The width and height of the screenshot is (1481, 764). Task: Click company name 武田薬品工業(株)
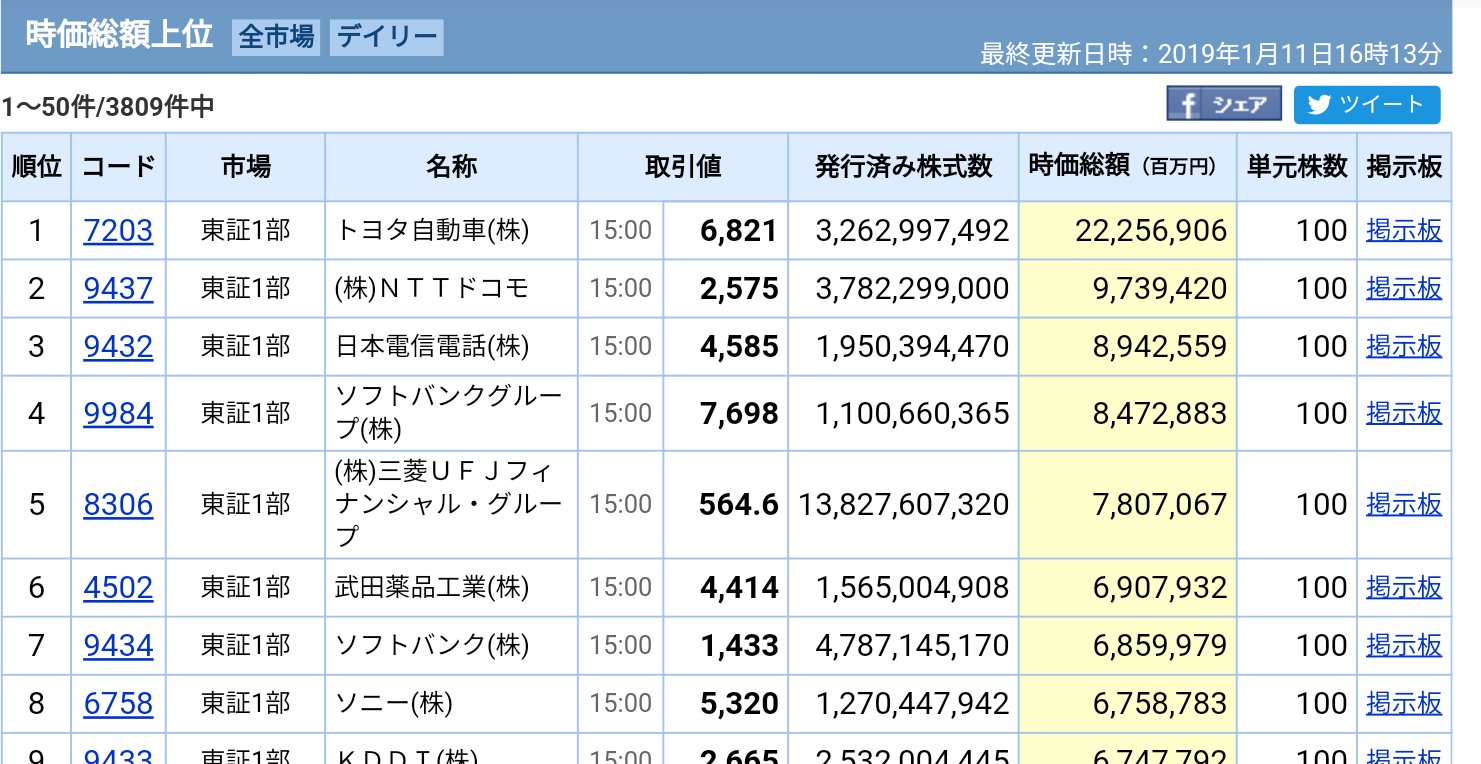click(x=432, y=587)
